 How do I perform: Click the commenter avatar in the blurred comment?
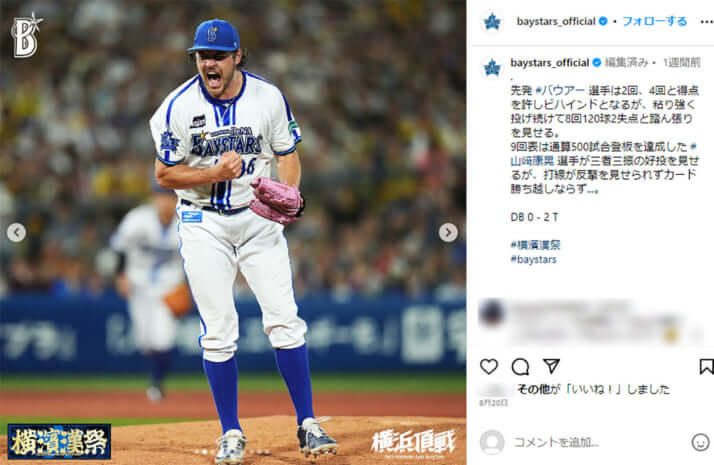(x=491, y=313)
